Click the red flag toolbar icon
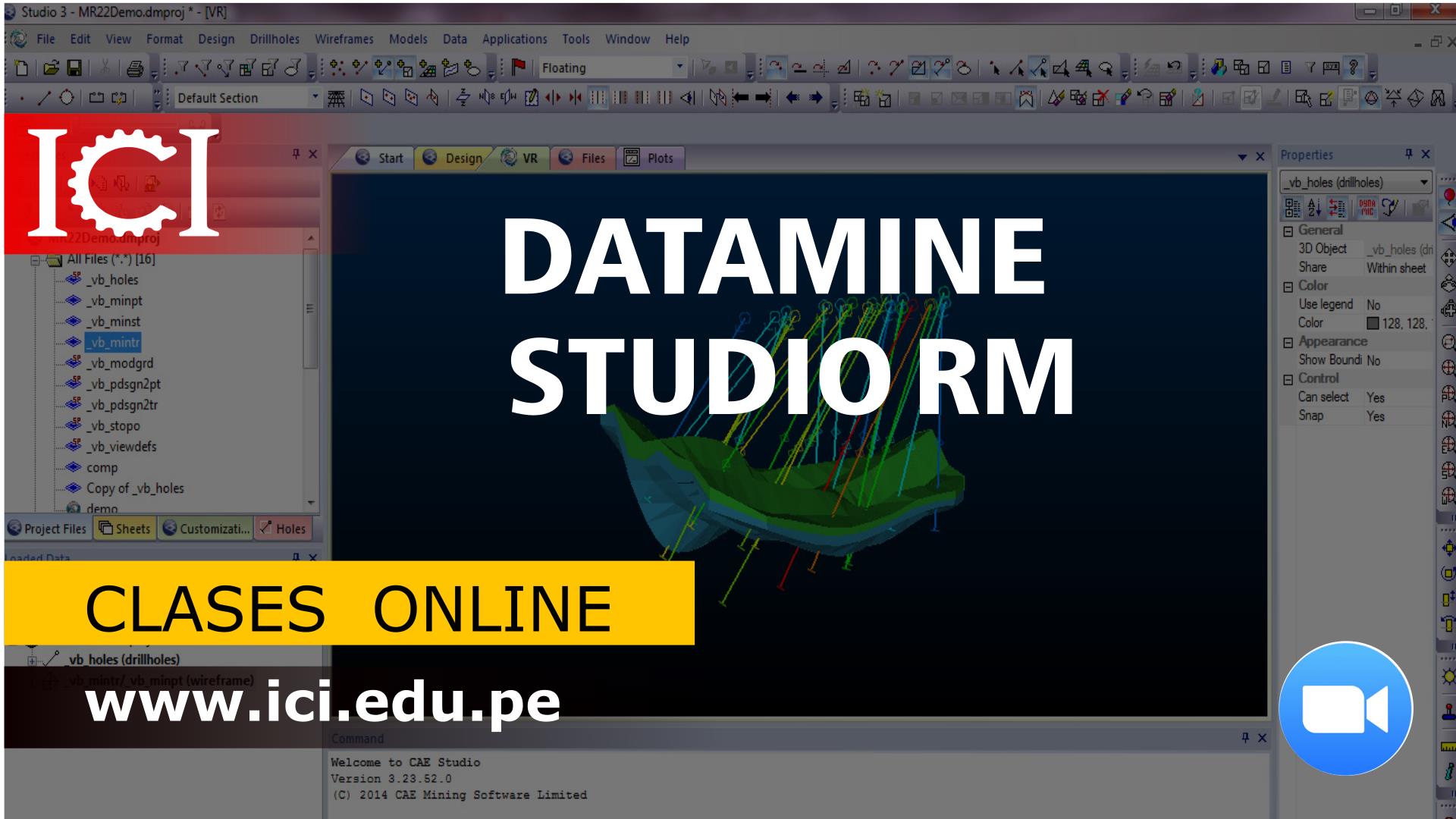1456x819 pixels. point(519,67)
